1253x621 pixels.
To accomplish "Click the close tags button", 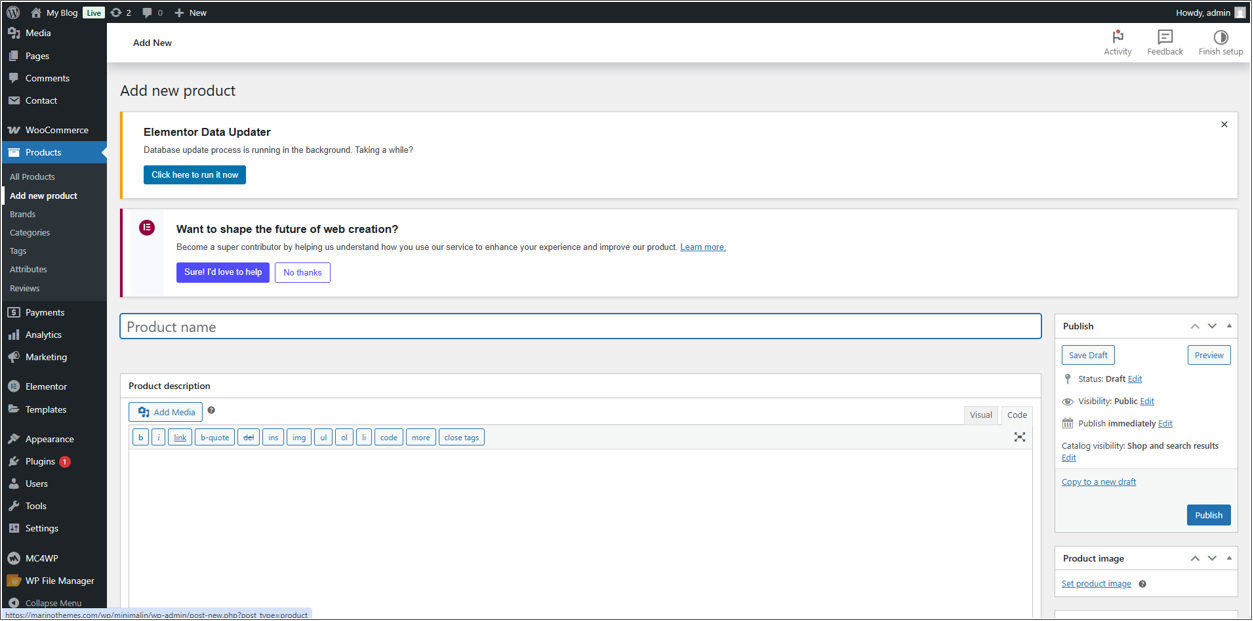I will point(462,437).
